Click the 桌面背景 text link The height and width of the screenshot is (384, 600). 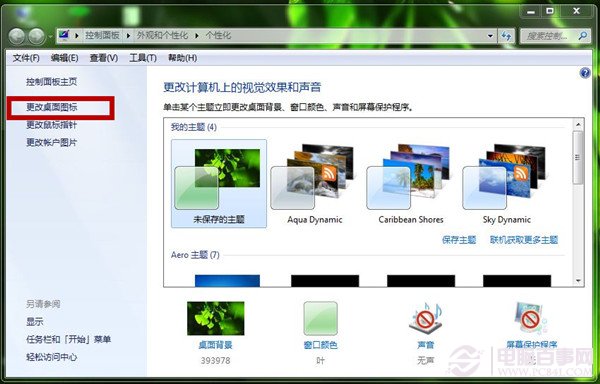tap(215, 345)
